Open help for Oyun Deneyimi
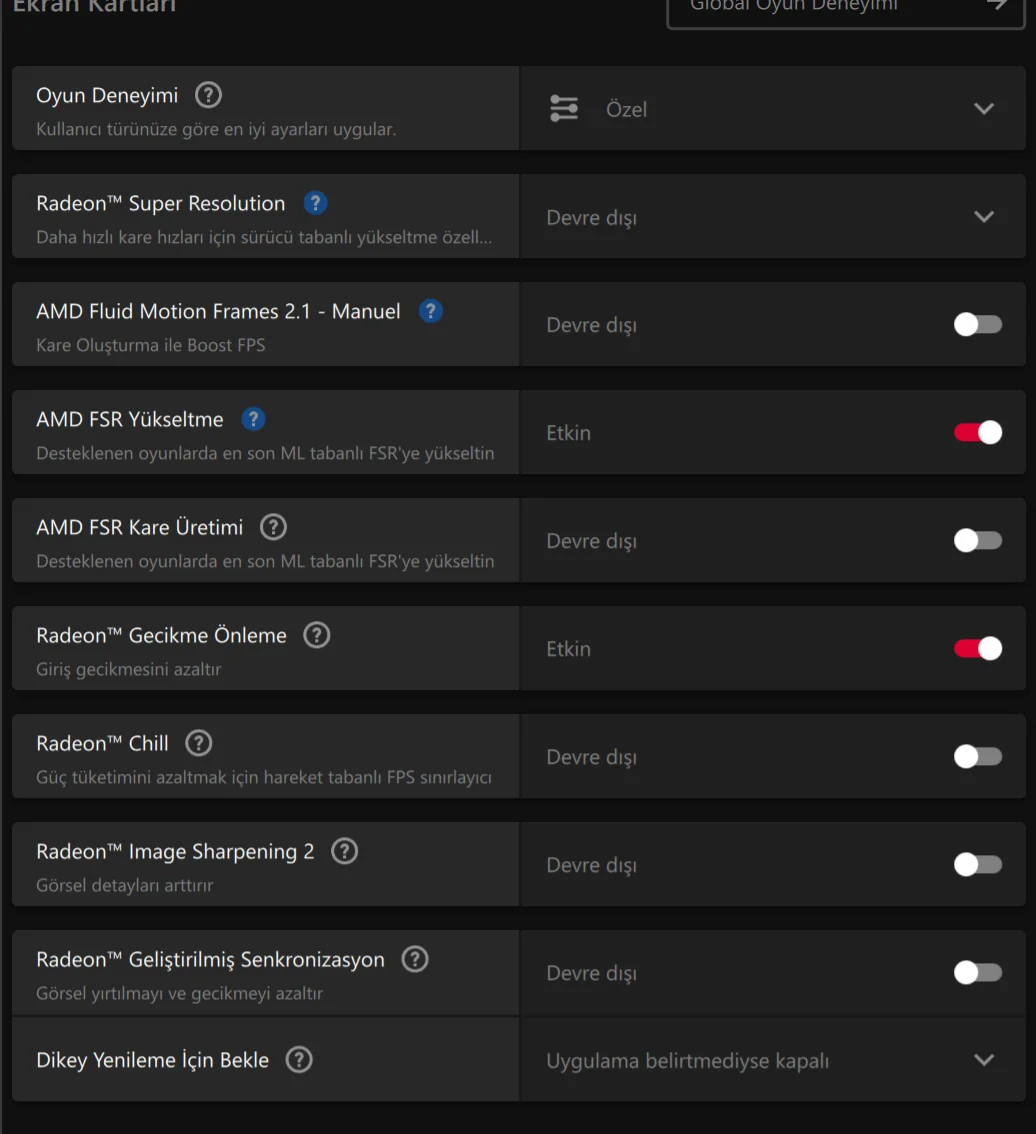 tap(208, 95)
